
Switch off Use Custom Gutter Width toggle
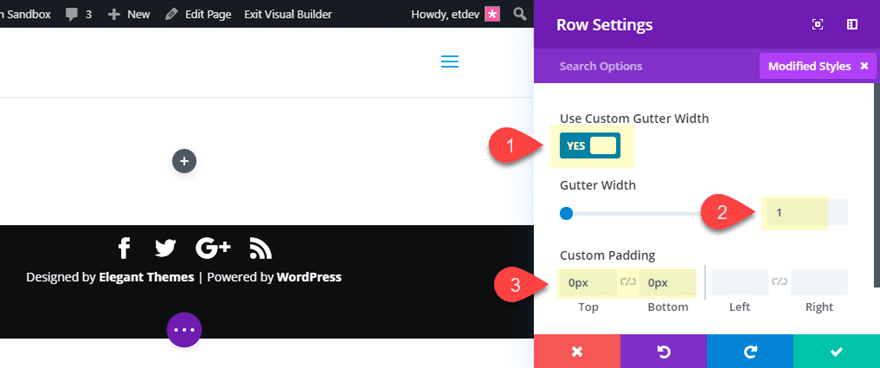click(x=590, y=146)
